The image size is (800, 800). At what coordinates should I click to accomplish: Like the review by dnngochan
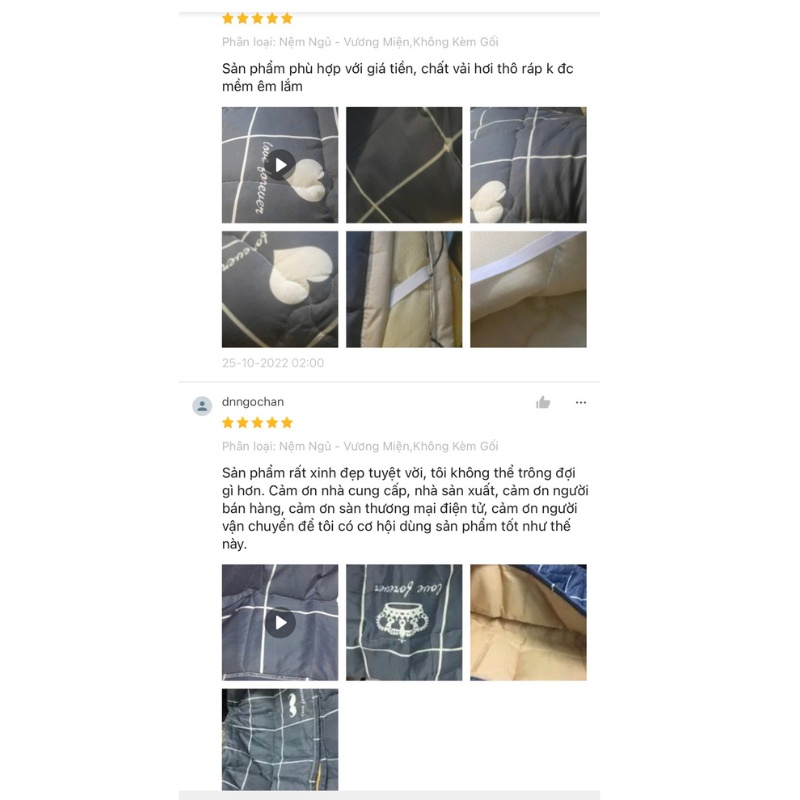pos(543,403)
